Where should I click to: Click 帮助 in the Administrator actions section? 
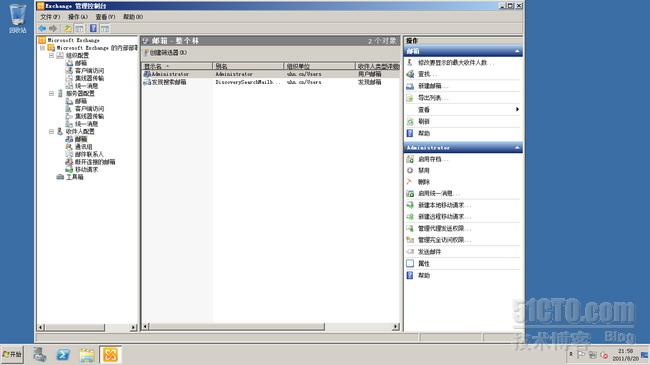(424, 275)
